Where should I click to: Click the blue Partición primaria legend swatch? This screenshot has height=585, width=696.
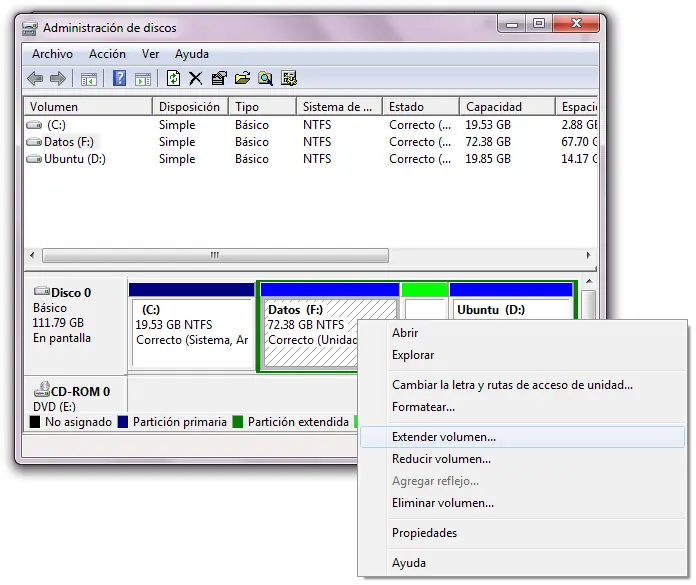(x=123, y=422)
